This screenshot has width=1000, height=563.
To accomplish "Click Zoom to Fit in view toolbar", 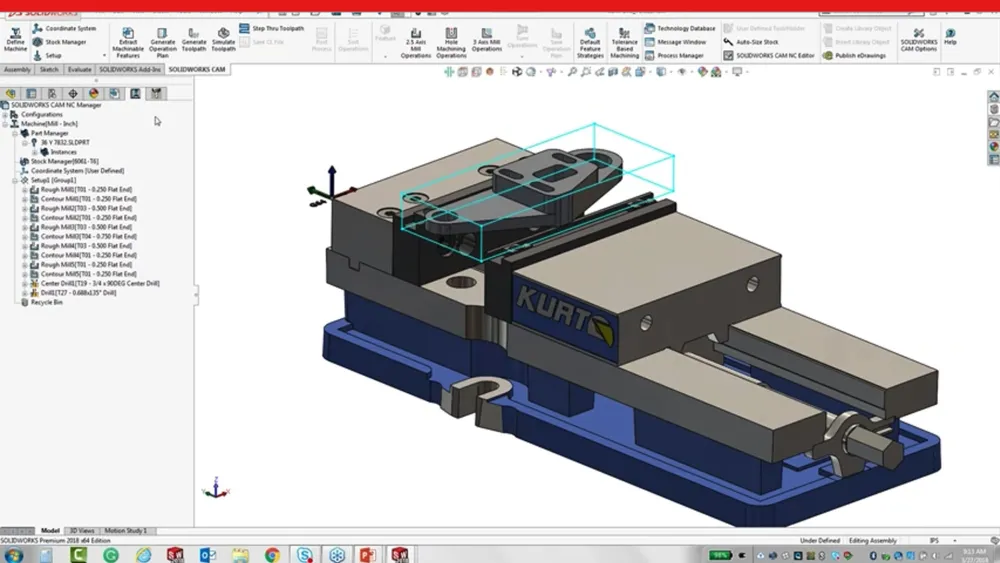I will pos(572,72).
